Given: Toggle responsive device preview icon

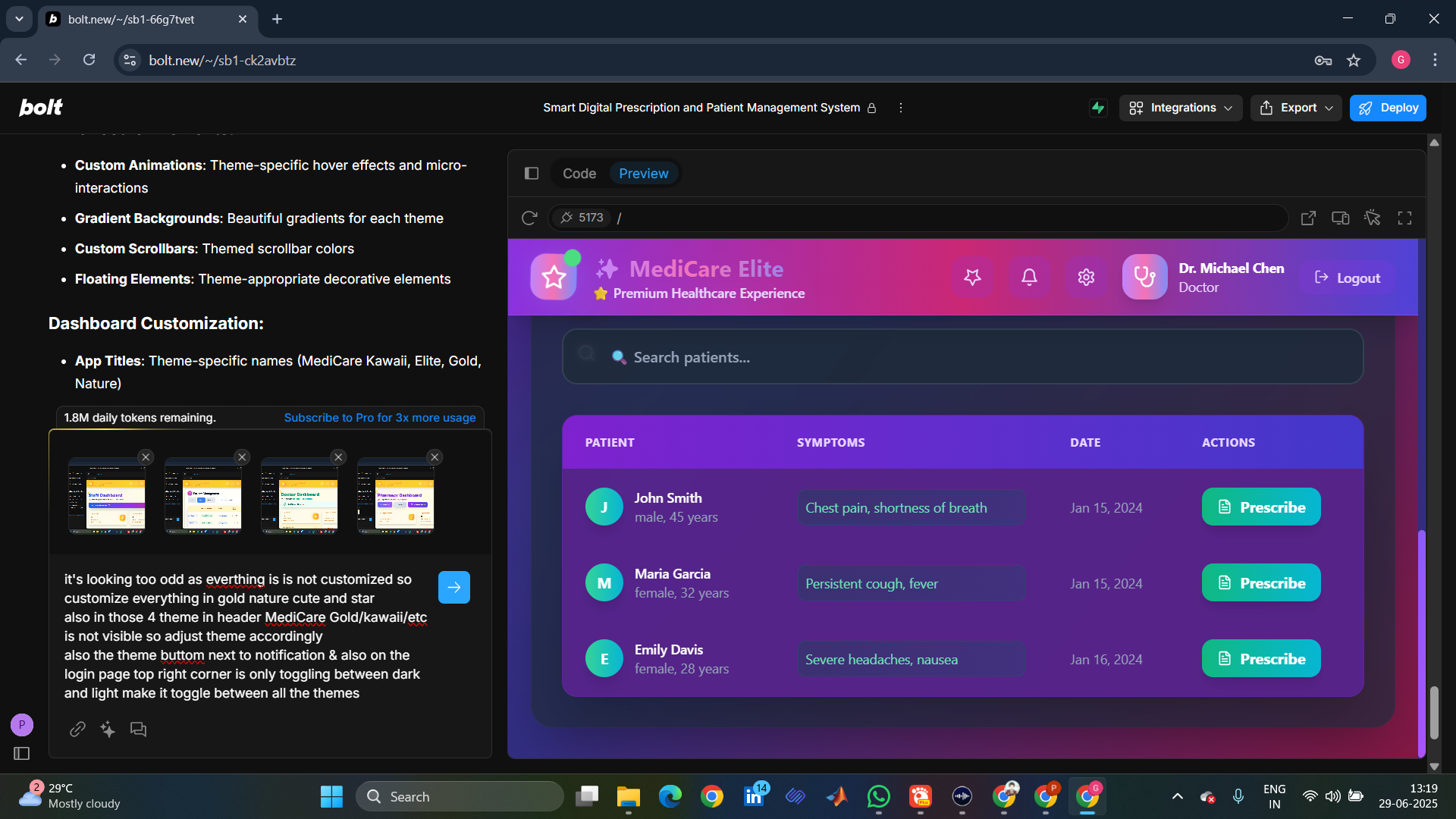Looking at the screenshot, I should point(1340,218).
